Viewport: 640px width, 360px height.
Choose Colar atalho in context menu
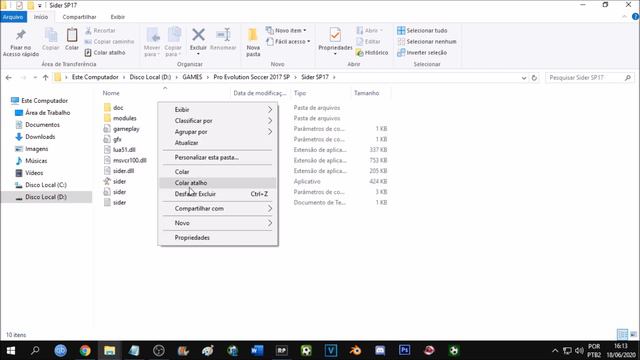pos(218,183)
